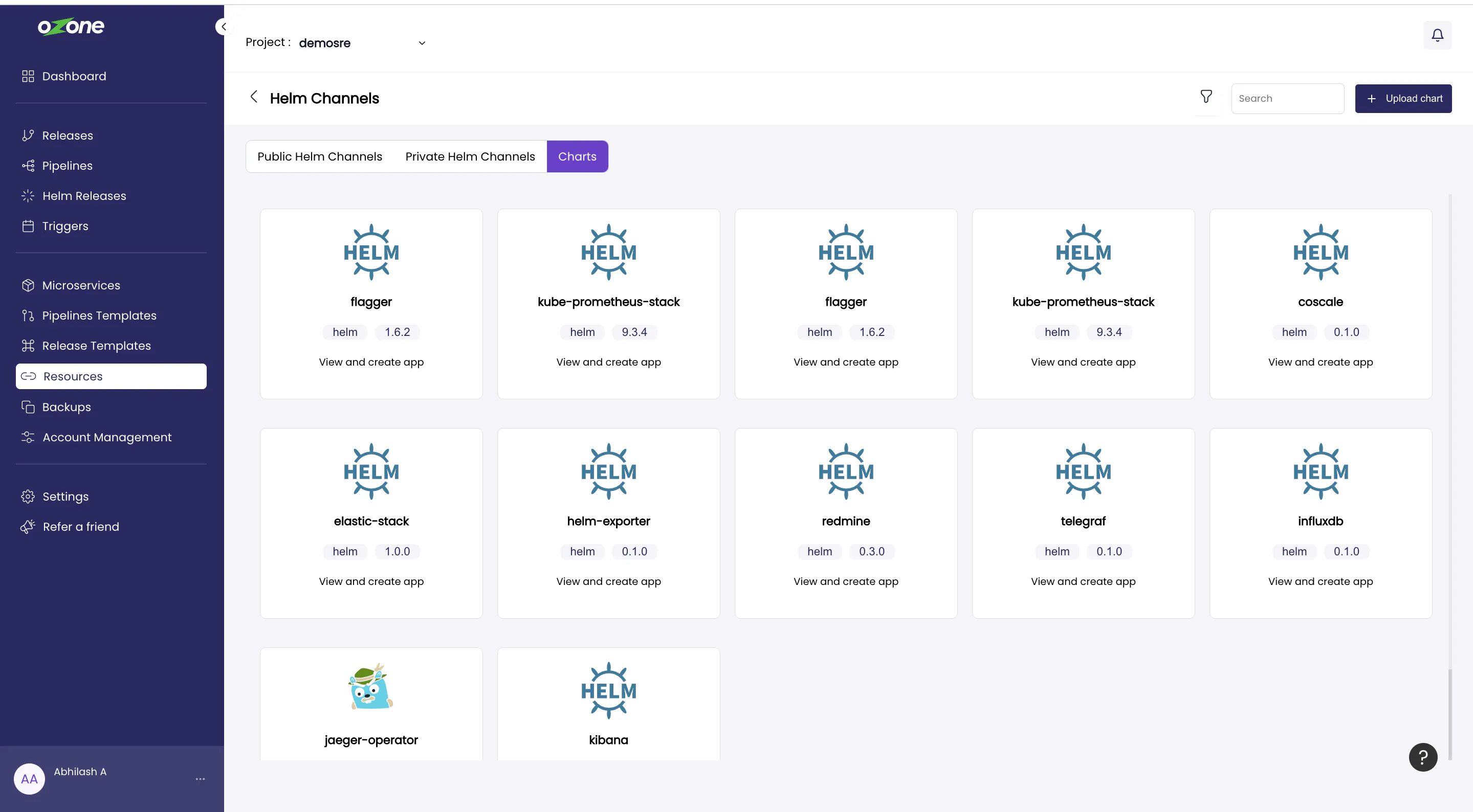The image size is (1473, 812).
Task: Click the kibana chart name
Action: 608,740
